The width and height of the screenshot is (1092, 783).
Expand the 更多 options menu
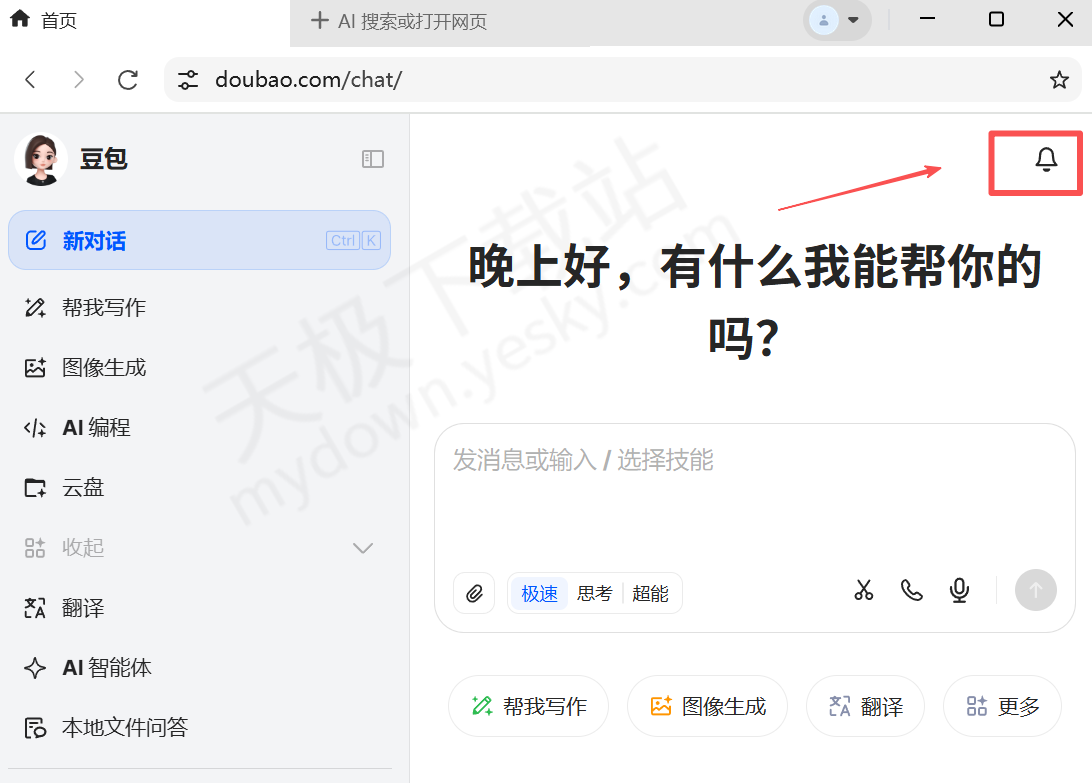[1002, 706]
